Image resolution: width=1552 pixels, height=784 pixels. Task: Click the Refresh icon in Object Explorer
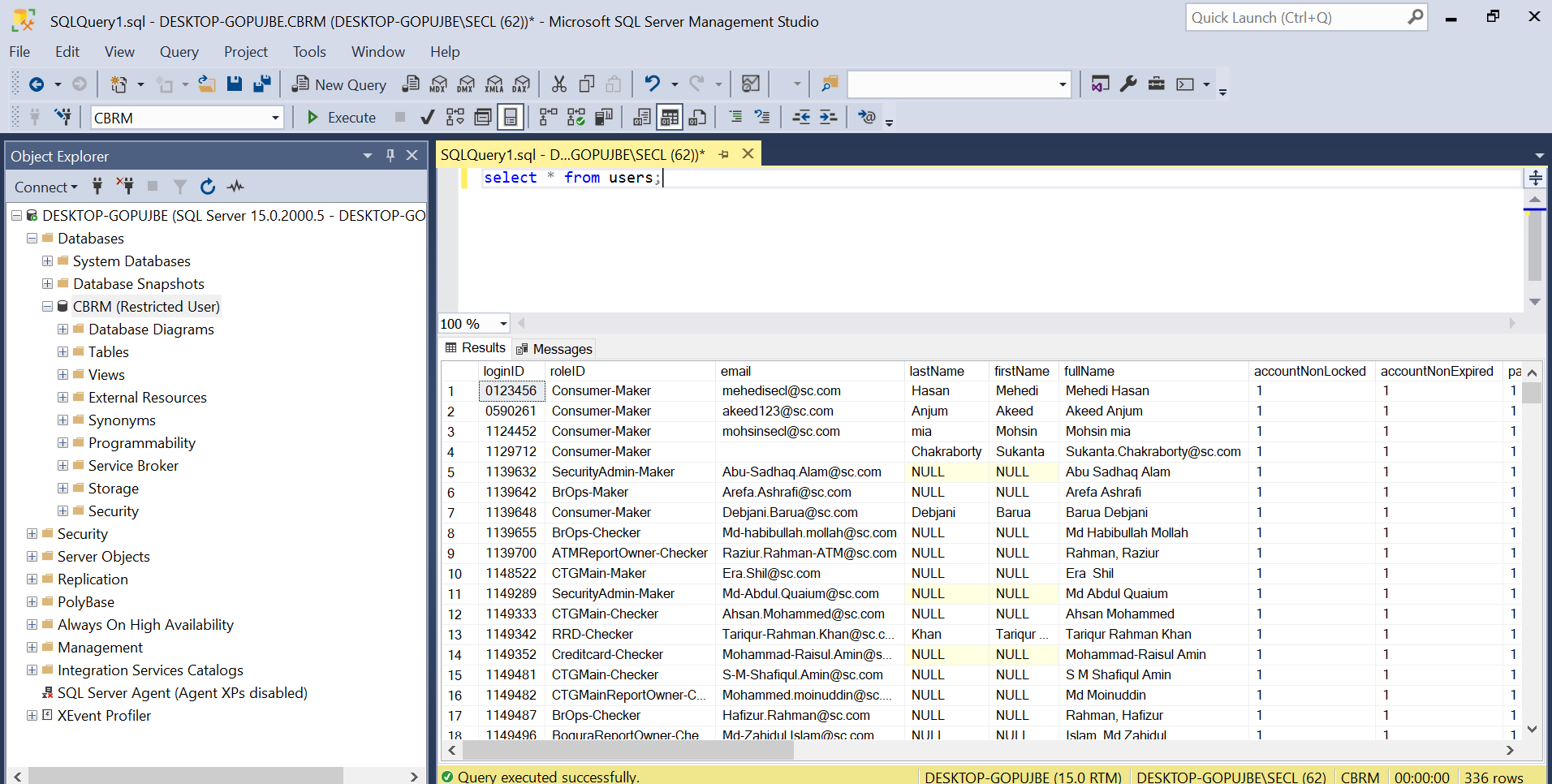click(x=208, y=187)
